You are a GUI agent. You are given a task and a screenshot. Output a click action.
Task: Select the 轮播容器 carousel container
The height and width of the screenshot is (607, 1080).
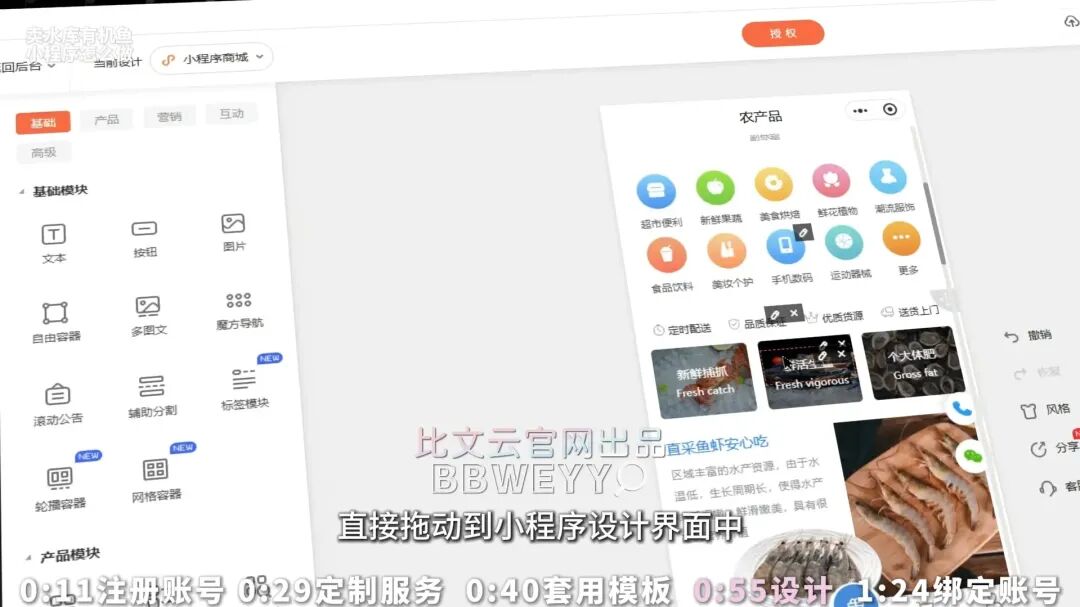(60, 480)
